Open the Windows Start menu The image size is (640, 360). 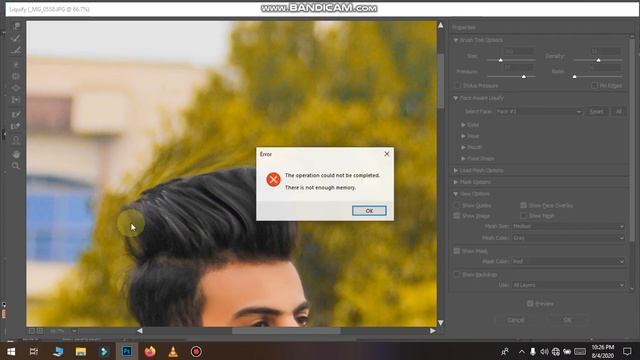11,351
